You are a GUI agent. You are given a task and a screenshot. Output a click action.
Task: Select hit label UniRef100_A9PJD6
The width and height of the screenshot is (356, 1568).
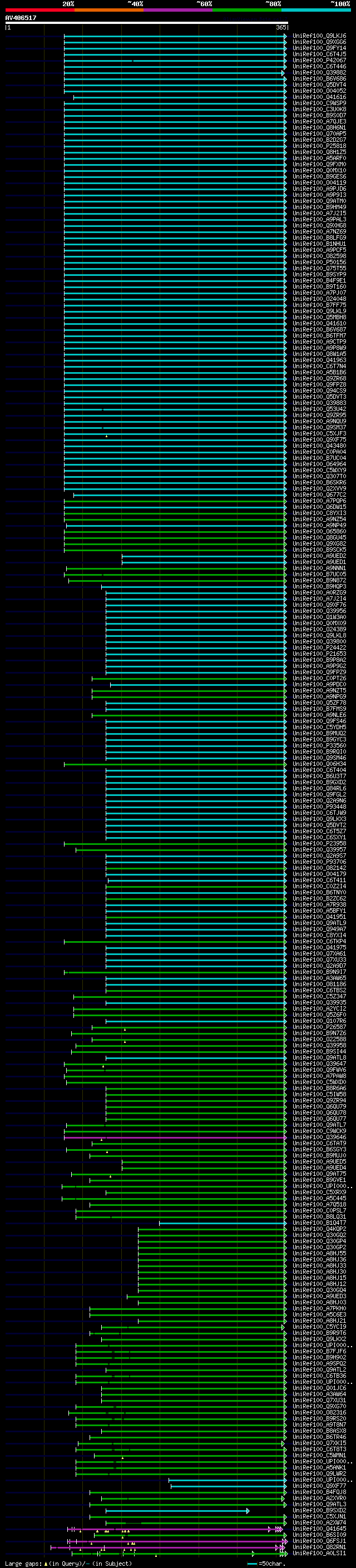319,189
